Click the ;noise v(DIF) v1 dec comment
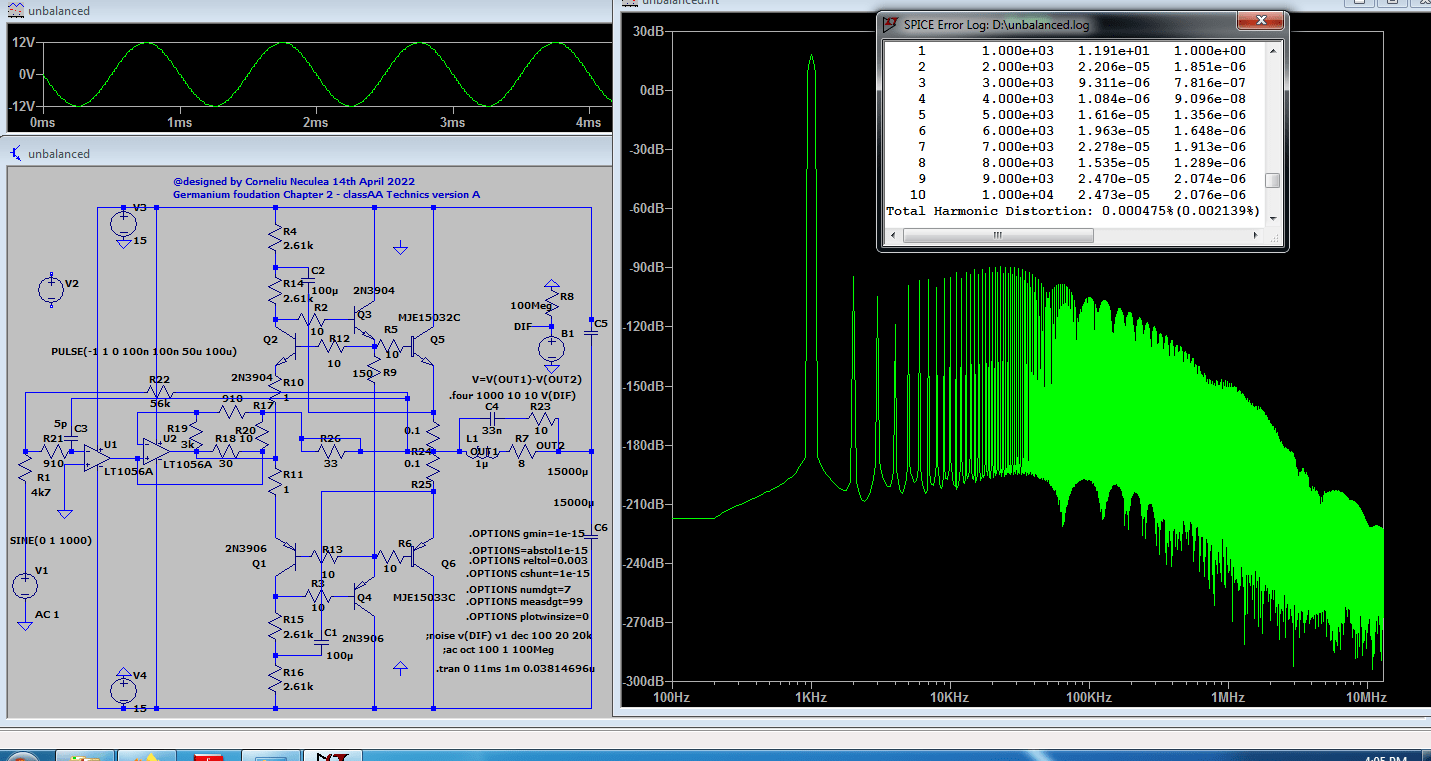The height and width of the screenshot is (761, 1431). click(x=508, y=635)
